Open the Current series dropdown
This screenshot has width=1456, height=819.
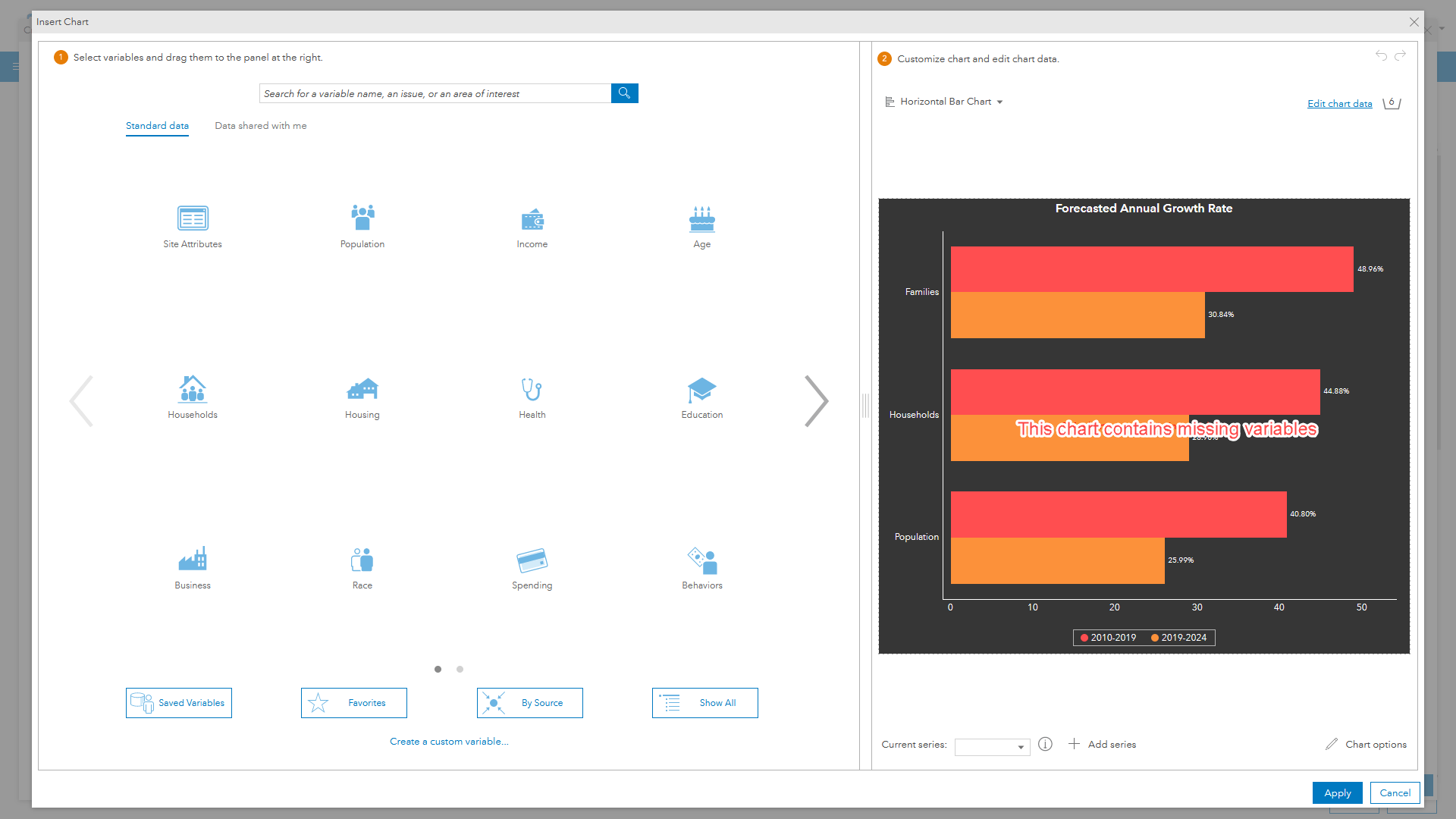click(992, 746)
